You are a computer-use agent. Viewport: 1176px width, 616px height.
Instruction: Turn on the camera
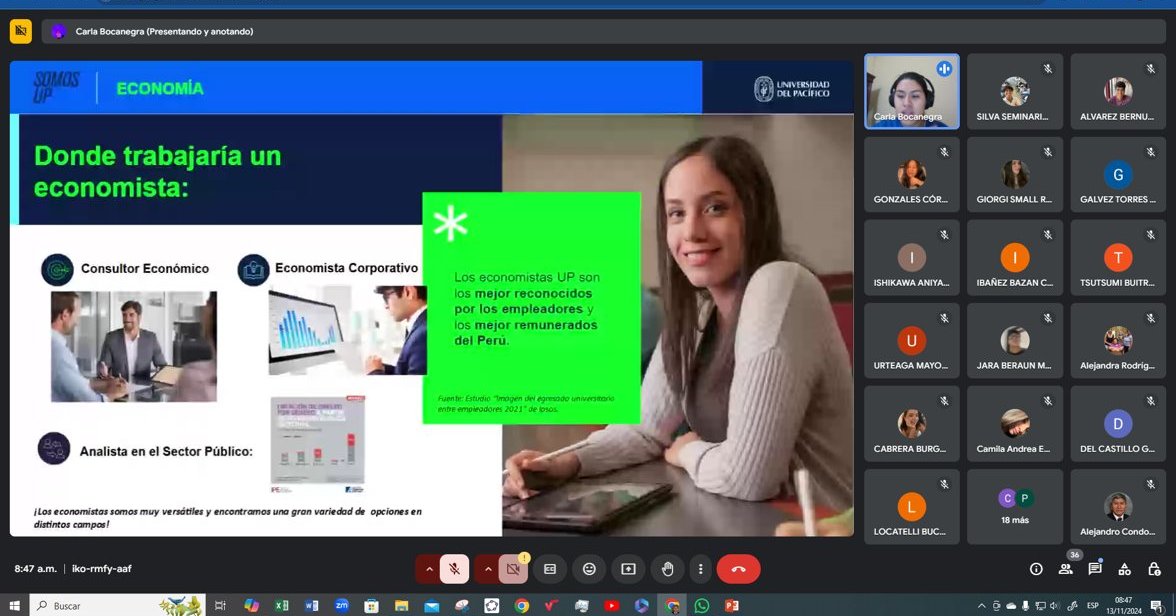[x=513, y=569]
